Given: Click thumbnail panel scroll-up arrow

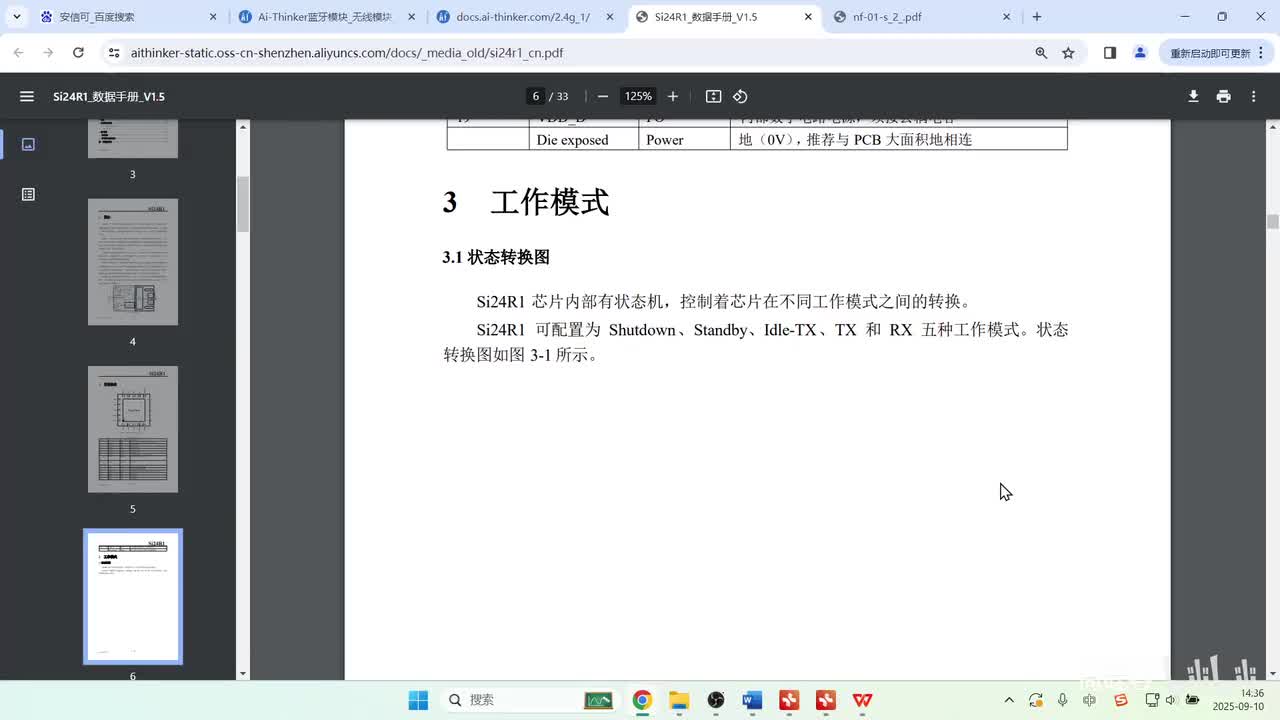Looking at the screenshot, I should pos(242,127).
